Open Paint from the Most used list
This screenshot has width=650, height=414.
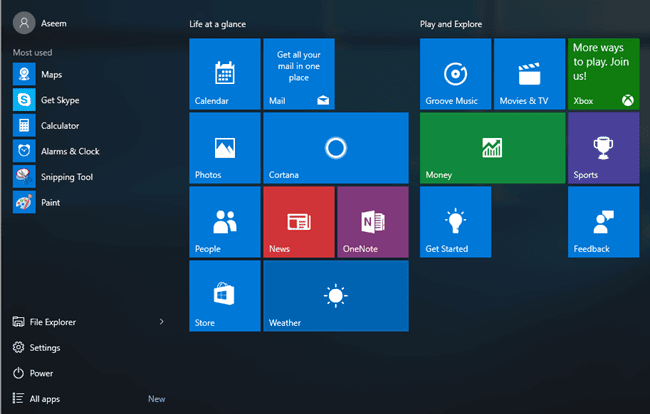click(50, 203)
